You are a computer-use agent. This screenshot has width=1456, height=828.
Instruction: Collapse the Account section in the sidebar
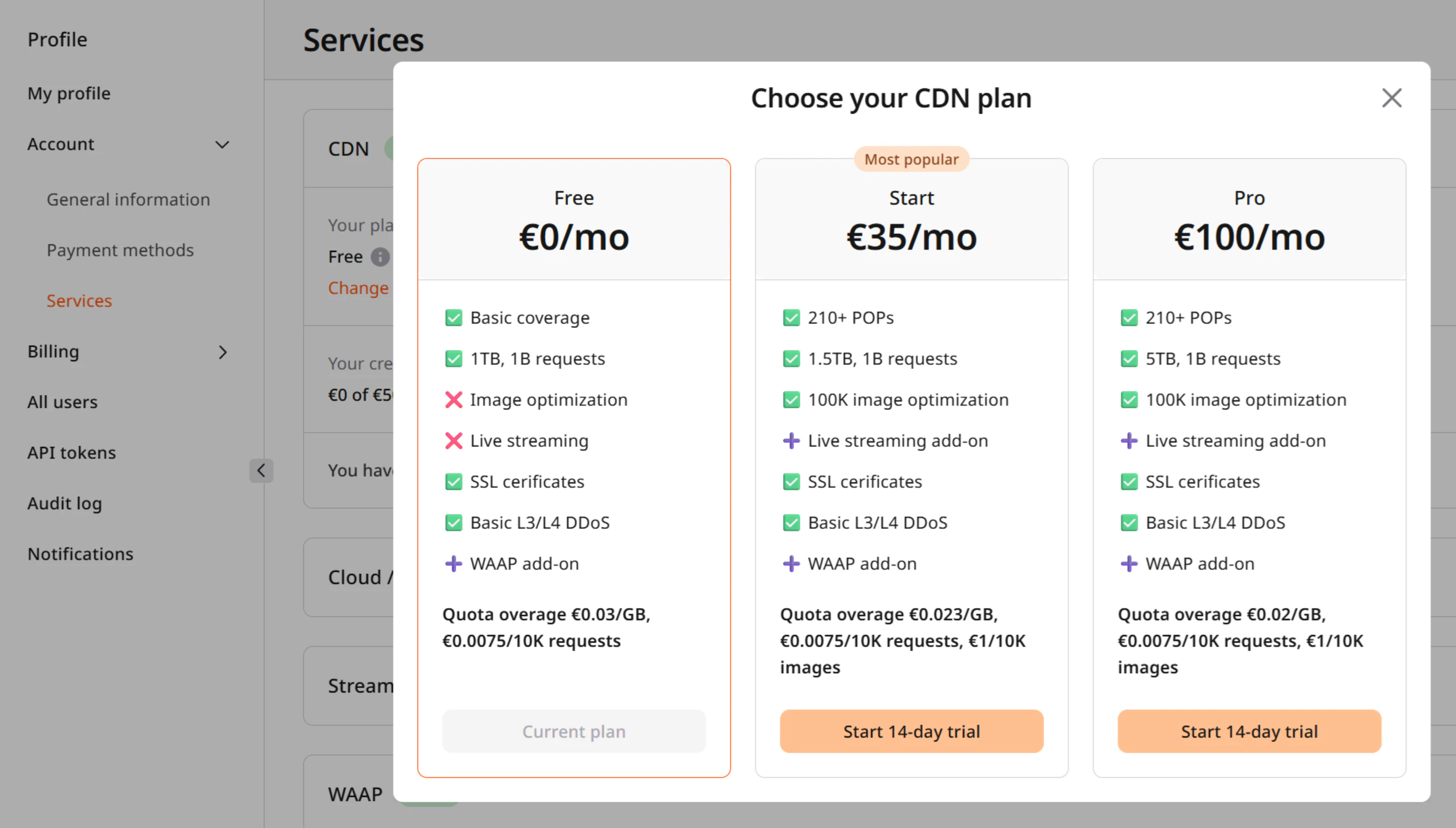pos(222,145)
